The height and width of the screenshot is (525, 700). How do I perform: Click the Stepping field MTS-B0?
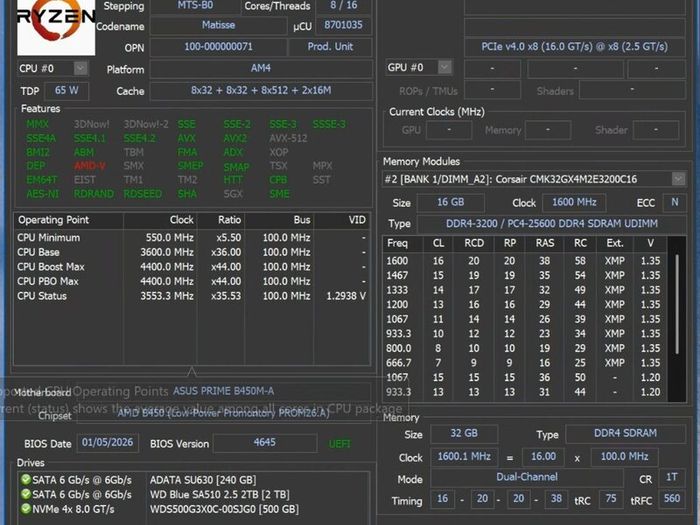click(x=195, y=5)
